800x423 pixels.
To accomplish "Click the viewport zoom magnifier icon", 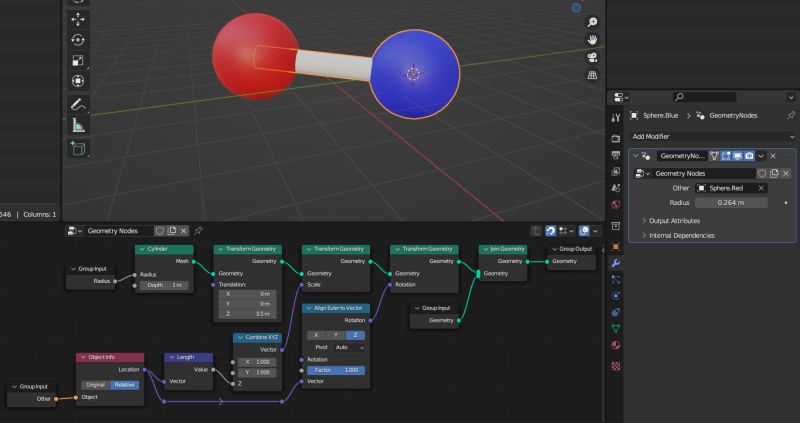I will point(592,22).
